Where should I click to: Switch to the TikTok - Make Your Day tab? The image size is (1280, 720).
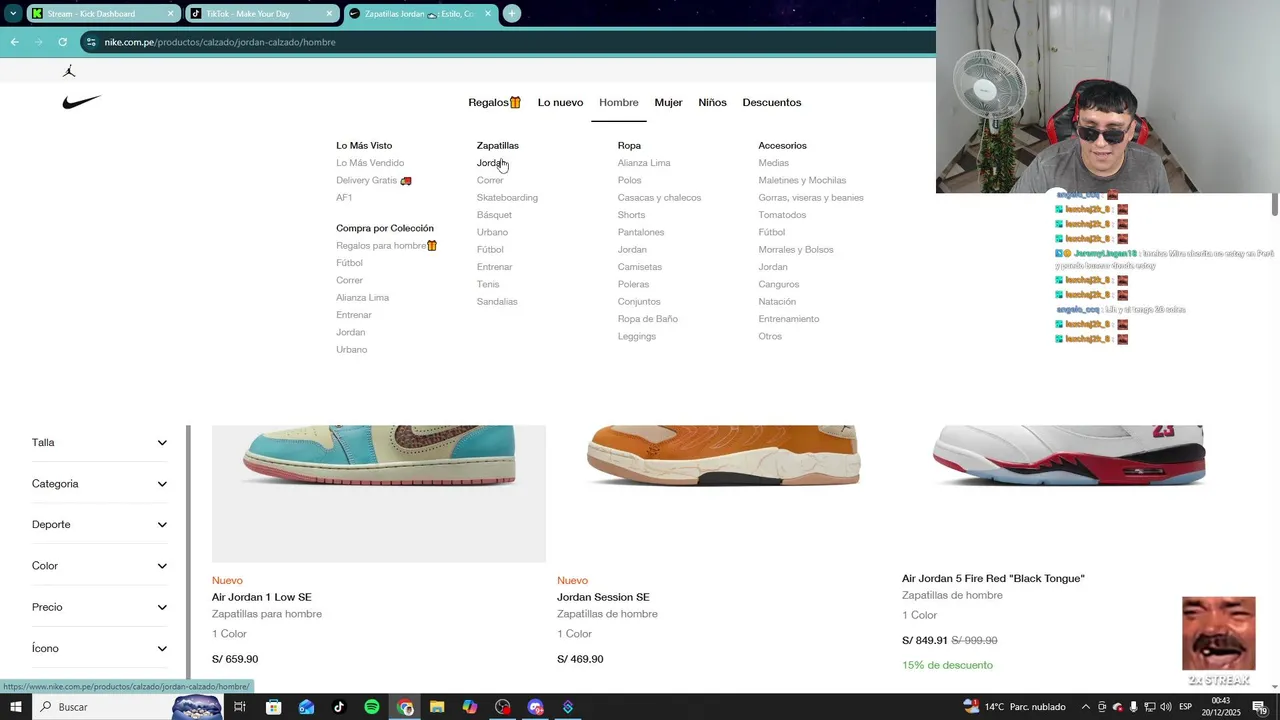[261, 14]
